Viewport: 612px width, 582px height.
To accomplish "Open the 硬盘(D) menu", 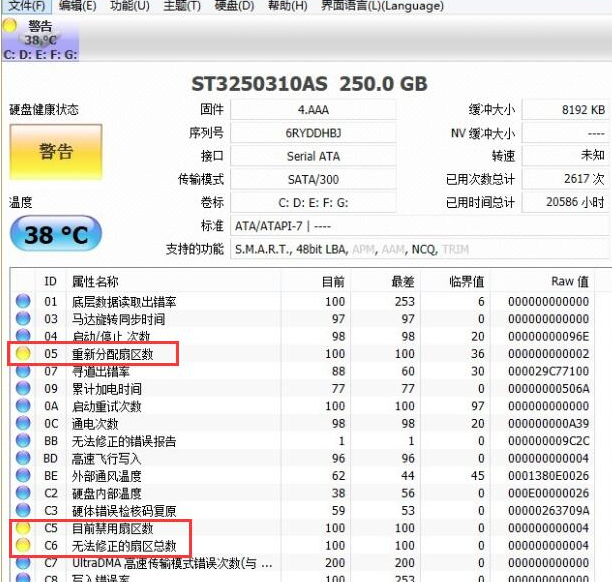I will tap(234, 5).
